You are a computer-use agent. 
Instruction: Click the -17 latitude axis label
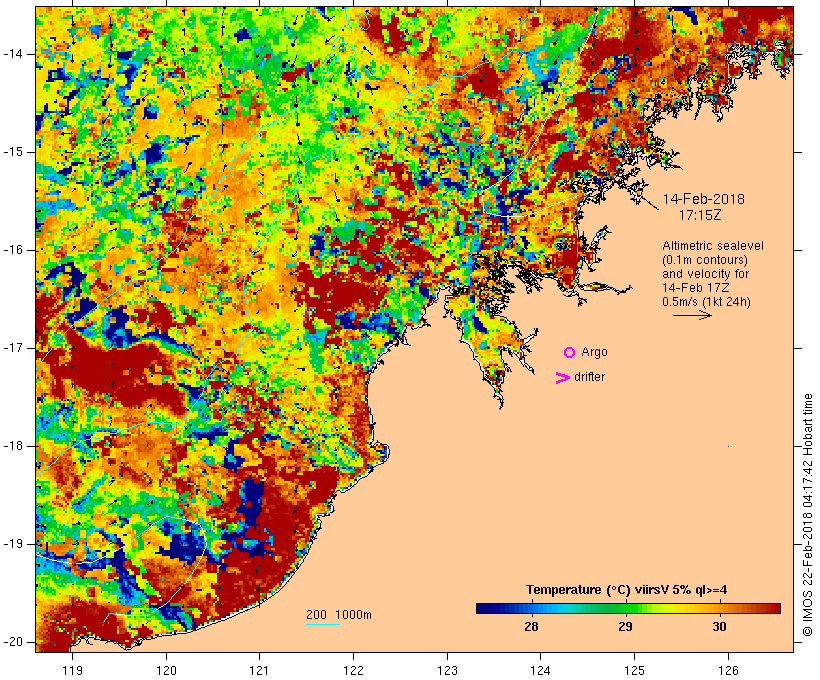click(x=13, y=348)
